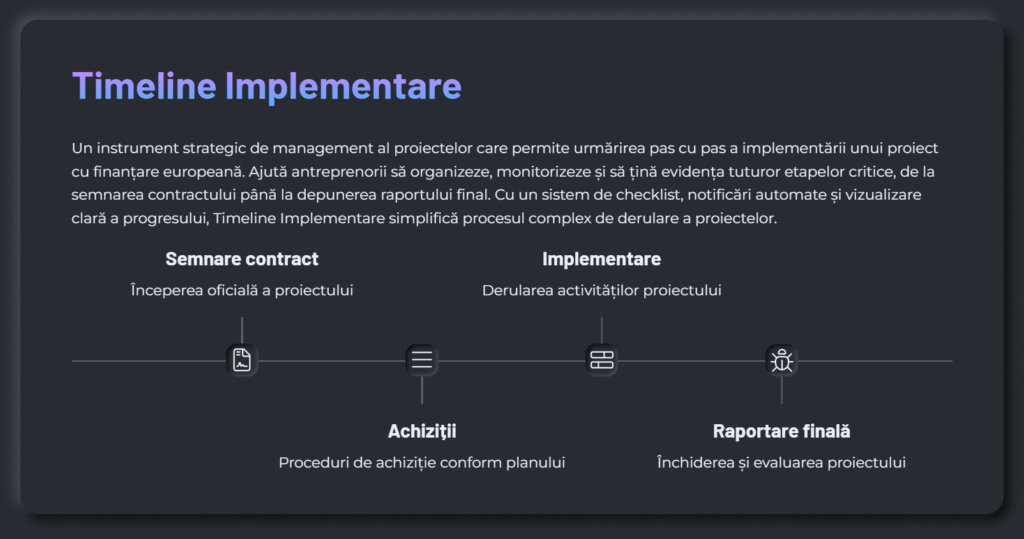Image resolution: width=1024 pixels, height=539 pixels.
Task: Click the "Timeline Implementare" gradient title
Action: point(266,86)
